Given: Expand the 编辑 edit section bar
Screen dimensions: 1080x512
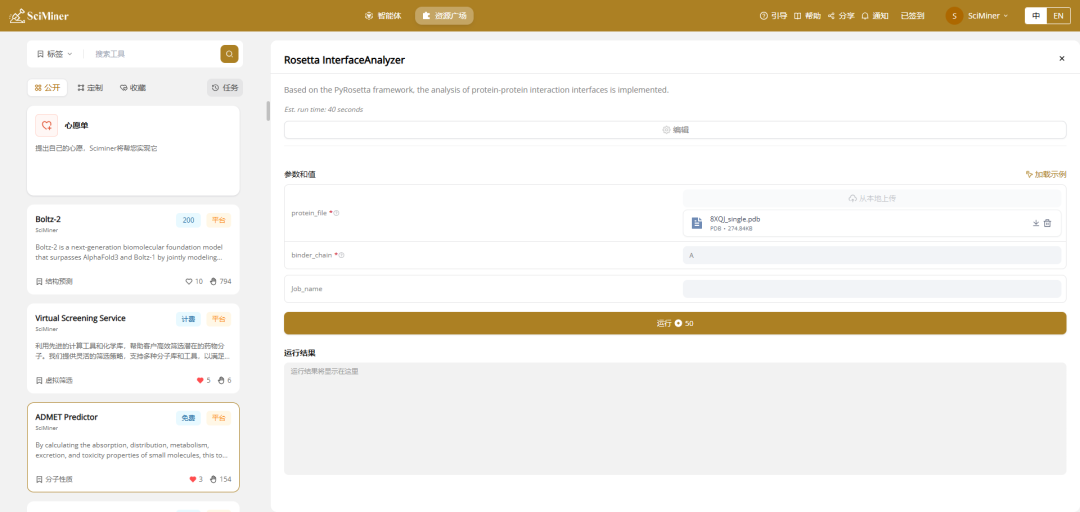Looking at the screenshot, I should pyautogui.click(x=674, y=130).
